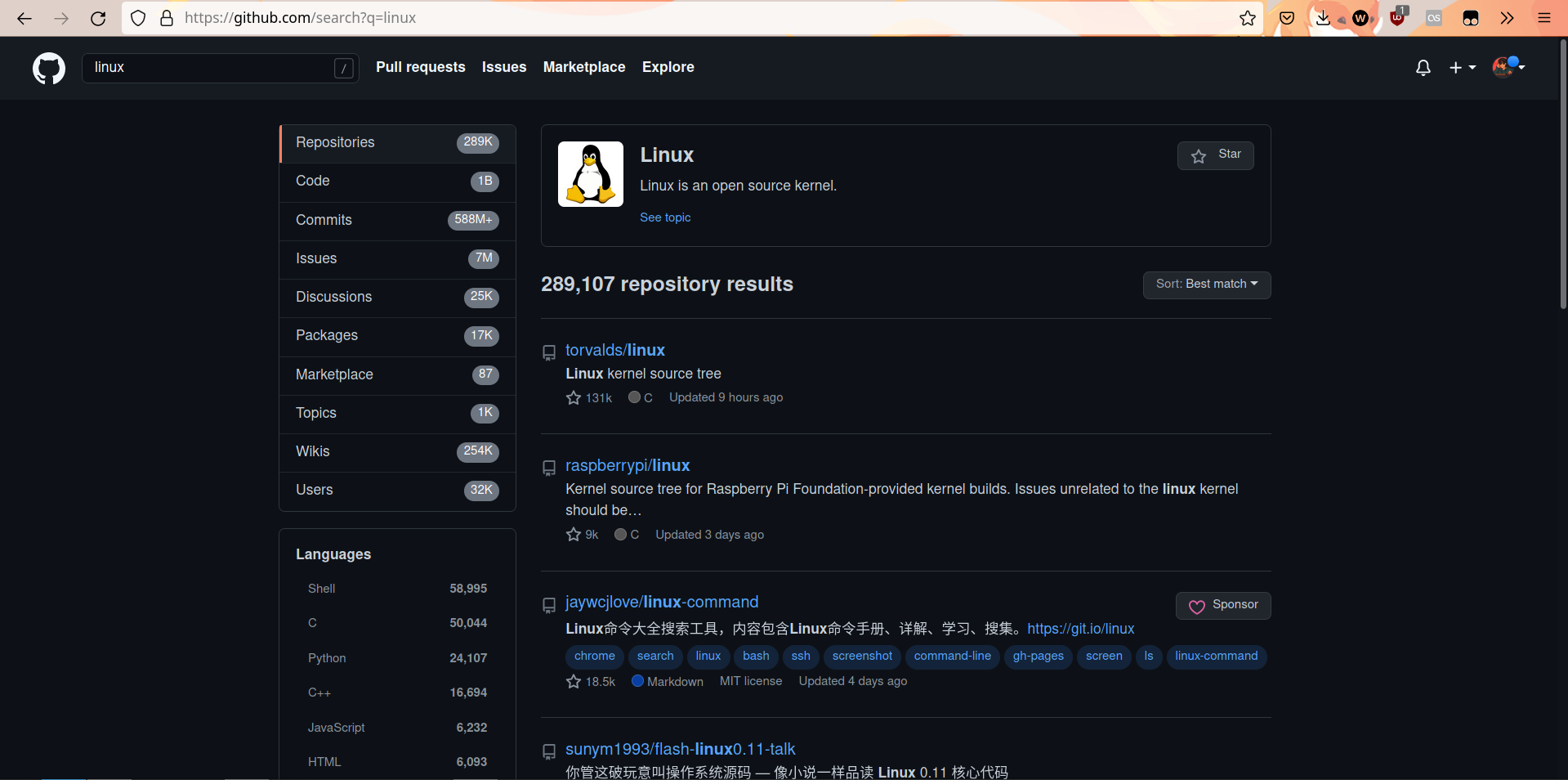Switch to Commits search results
Viewport: 1568px width, 780px height.
click(398, 221)
